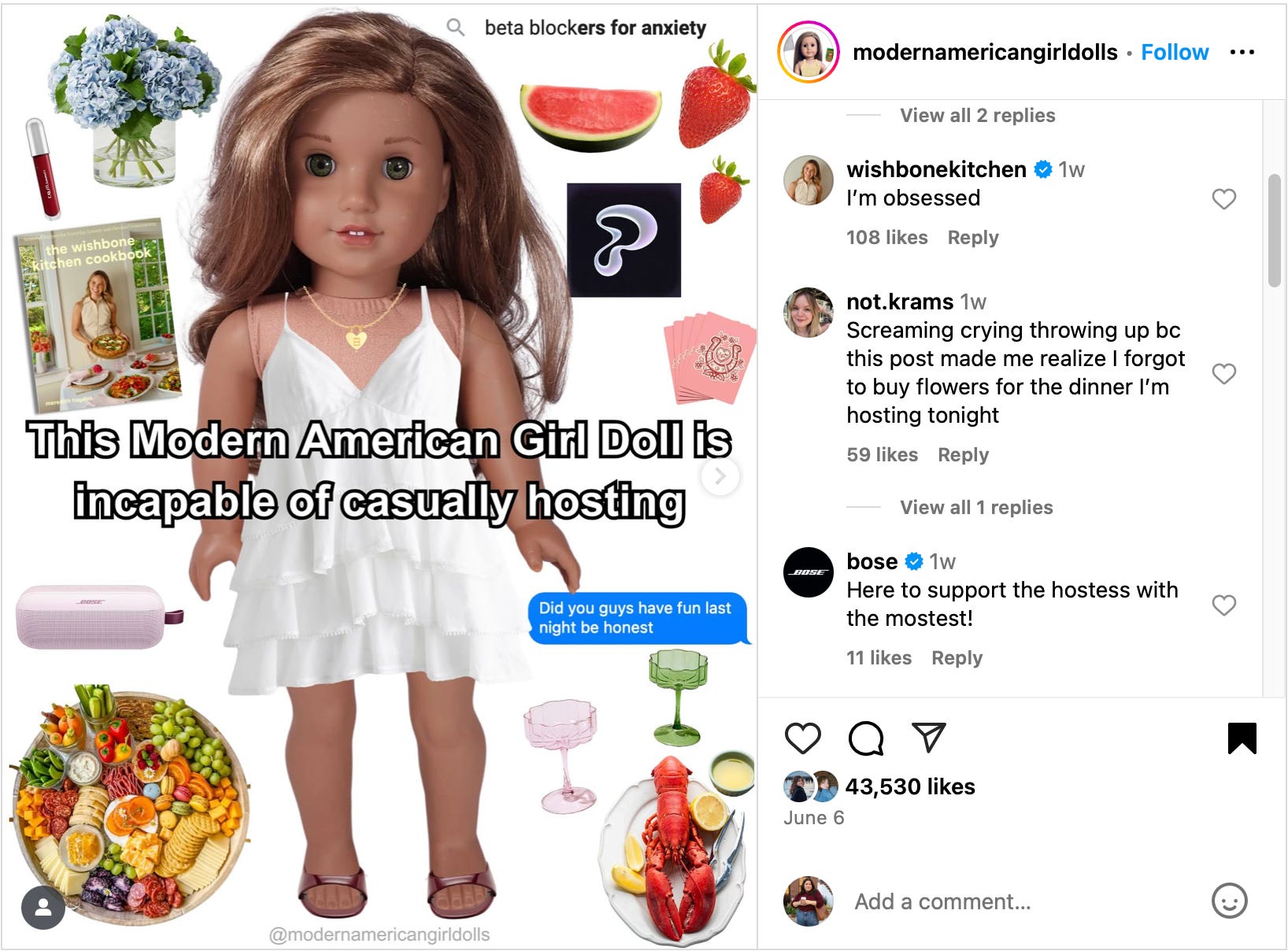The image size is (1288, 951).
Task: Go to next carousel image arrow
Action: (x=720, y=476)
